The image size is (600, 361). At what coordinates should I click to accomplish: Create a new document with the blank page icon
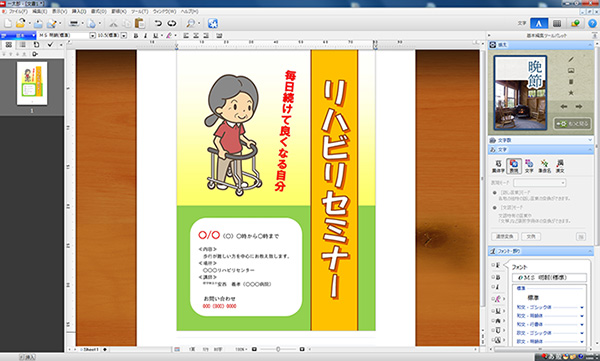pyautogui.click(x=8, y=23)
